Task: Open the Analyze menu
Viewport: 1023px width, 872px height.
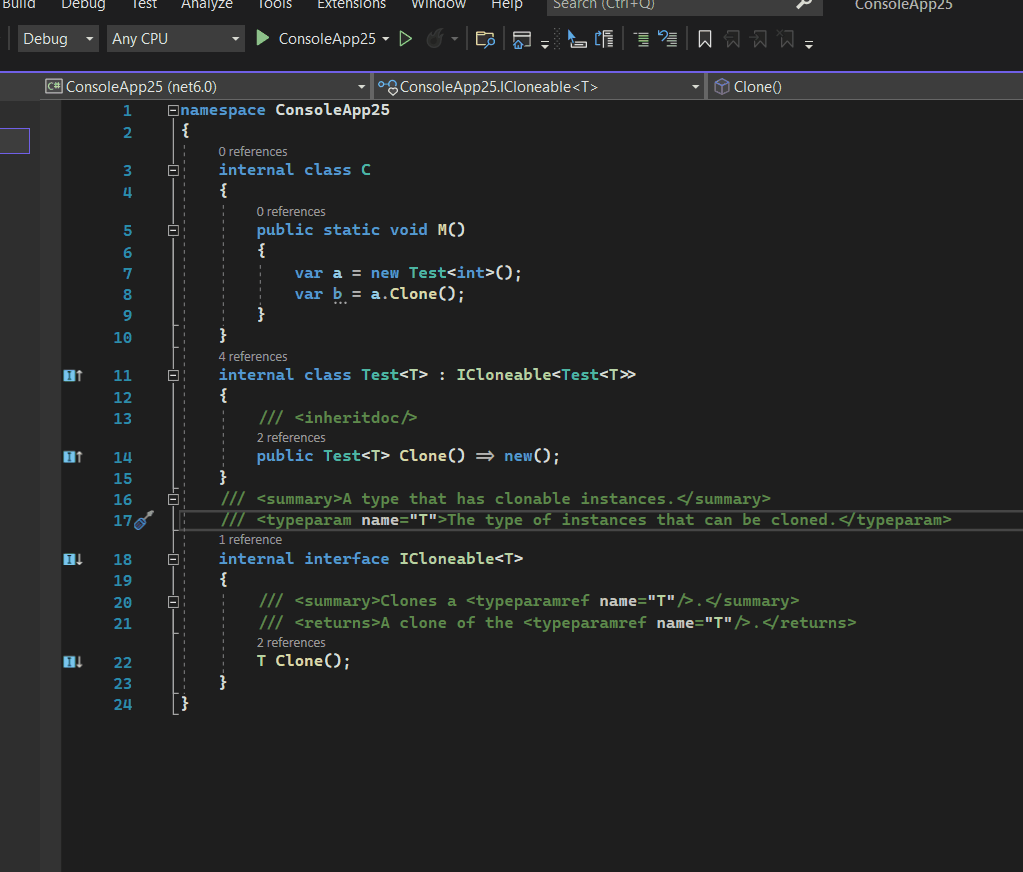Action: (207, 4)
